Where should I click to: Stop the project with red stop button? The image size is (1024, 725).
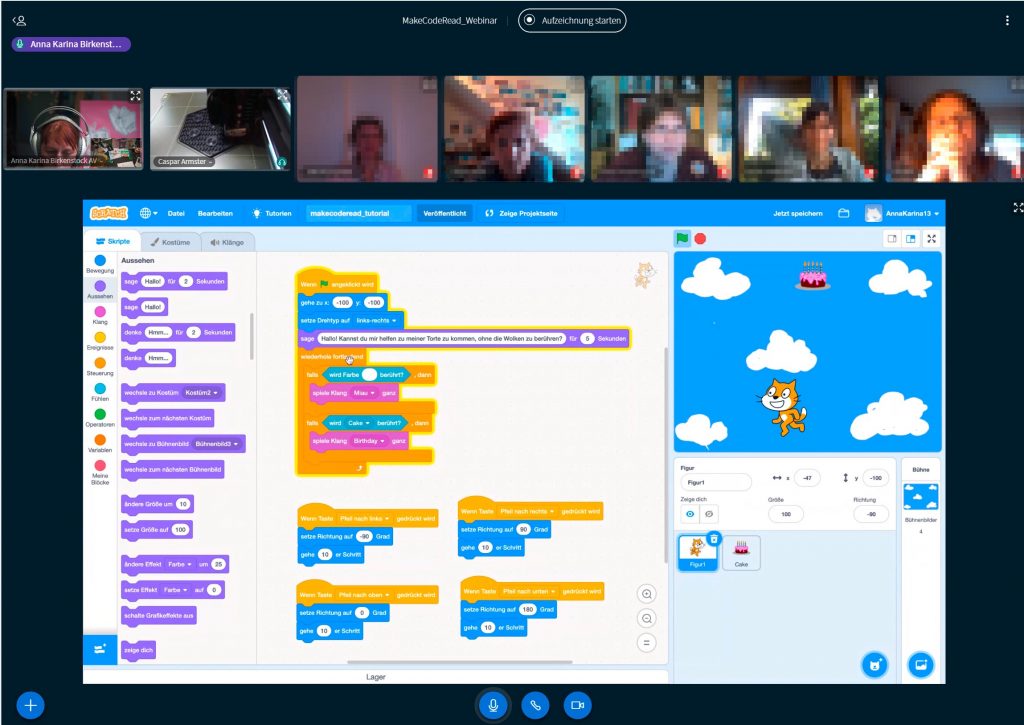[x=700, y=238]
